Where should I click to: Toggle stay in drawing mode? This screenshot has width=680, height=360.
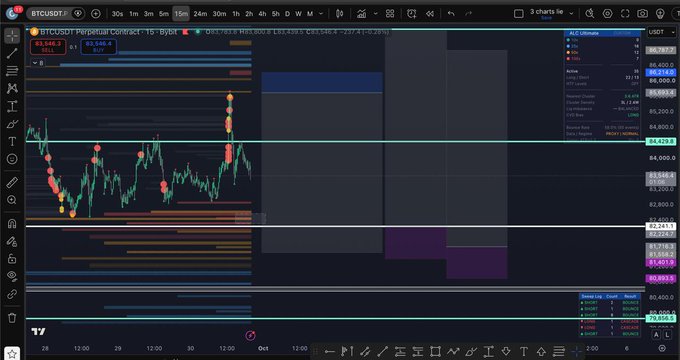pyautogui.click(x=12, y=242)
